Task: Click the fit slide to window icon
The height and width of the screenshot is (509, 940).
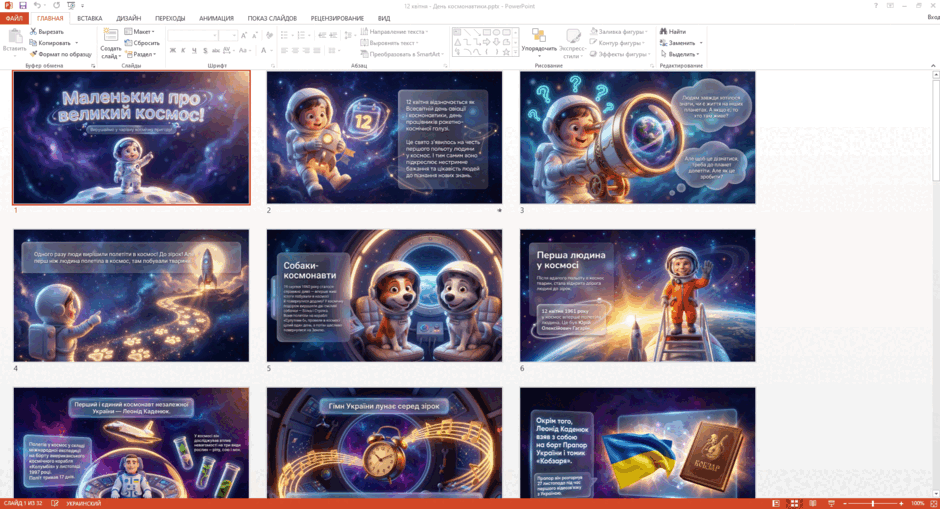Action: tap(933, 504)
